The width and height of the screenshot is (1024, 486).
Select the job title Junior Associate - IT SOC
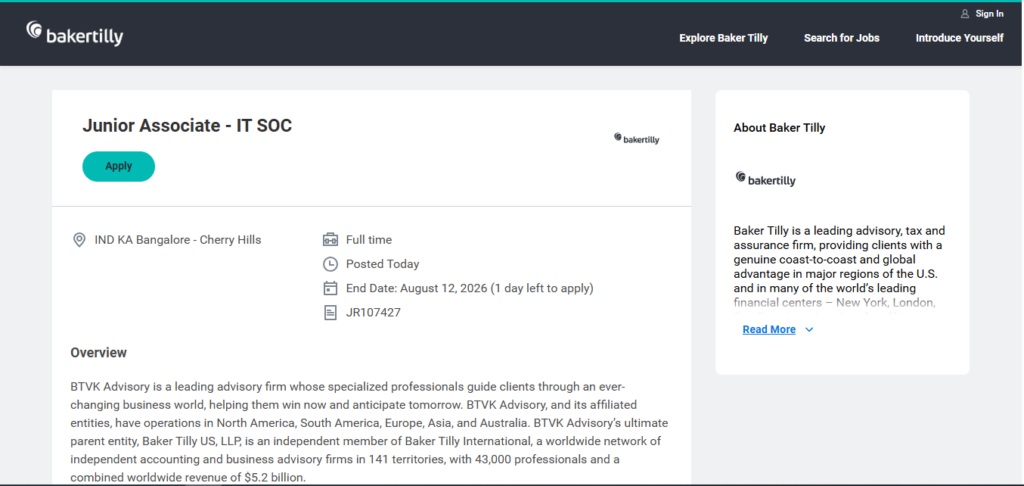(x=187, y=125)
